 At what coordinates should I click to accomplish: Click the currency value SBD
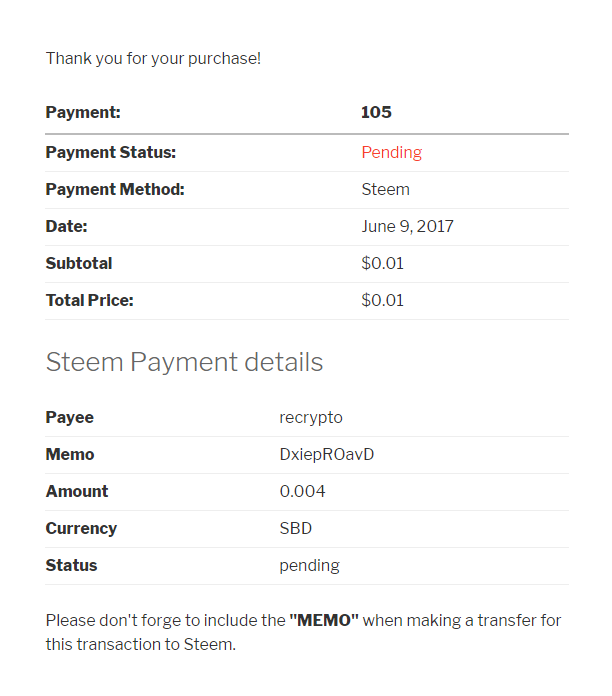tap(295, 528)
